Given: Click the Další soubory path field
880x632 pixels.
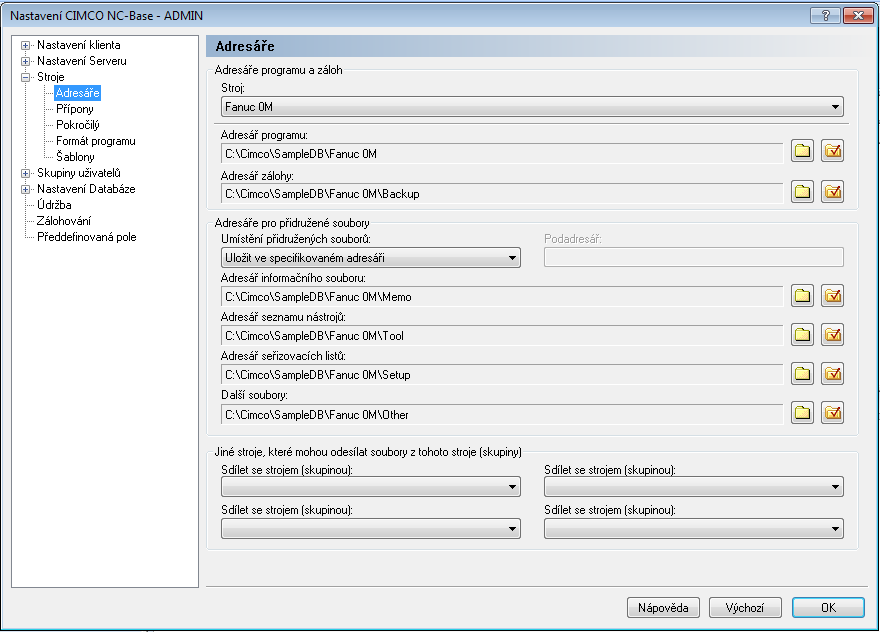Looking at the screenshot, I should 502,415.
